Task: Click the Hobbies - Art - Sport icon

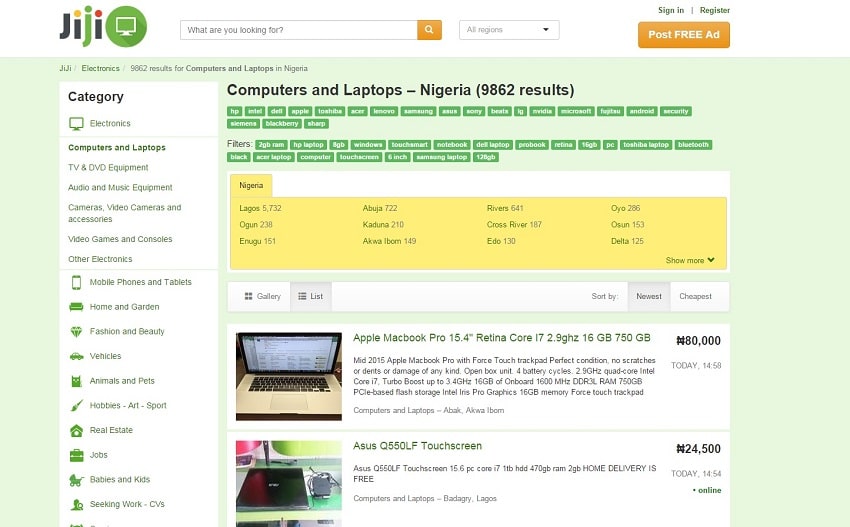Action: point(76,406)
